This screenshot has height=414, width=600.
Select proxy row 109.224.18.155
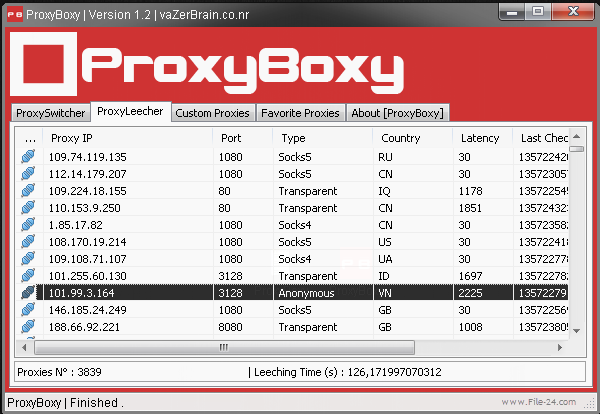click(x=292, y=191)
